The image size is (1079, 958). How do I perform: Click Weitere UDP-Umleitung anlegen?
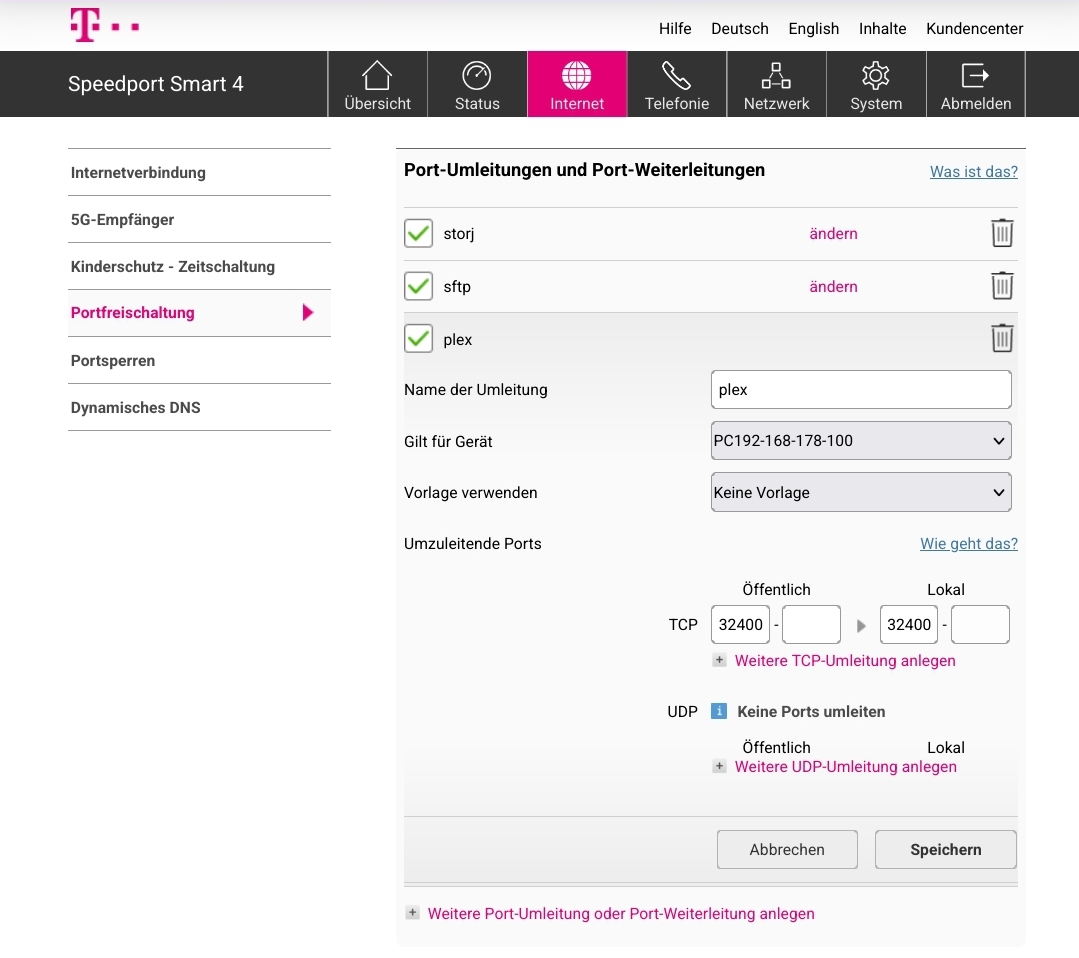point(846,767)
